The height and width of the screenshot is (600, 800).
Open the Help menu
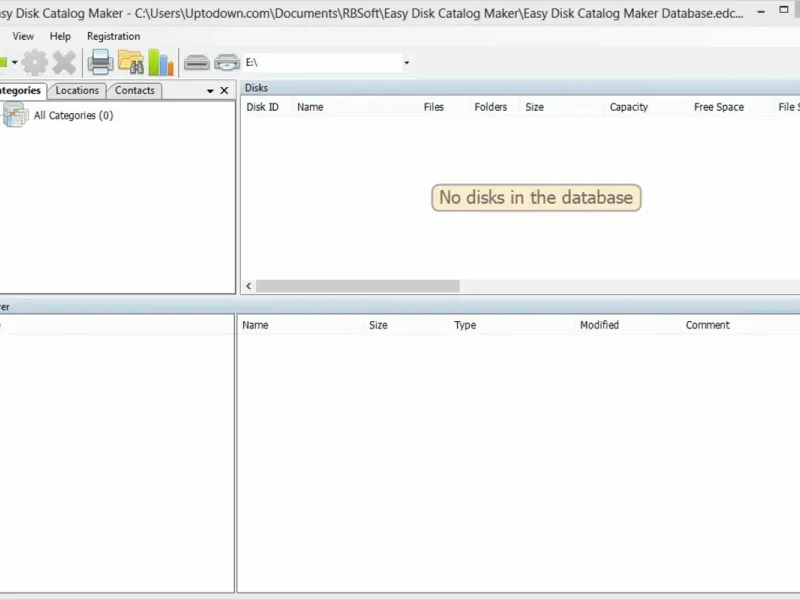tap(60, 36)
